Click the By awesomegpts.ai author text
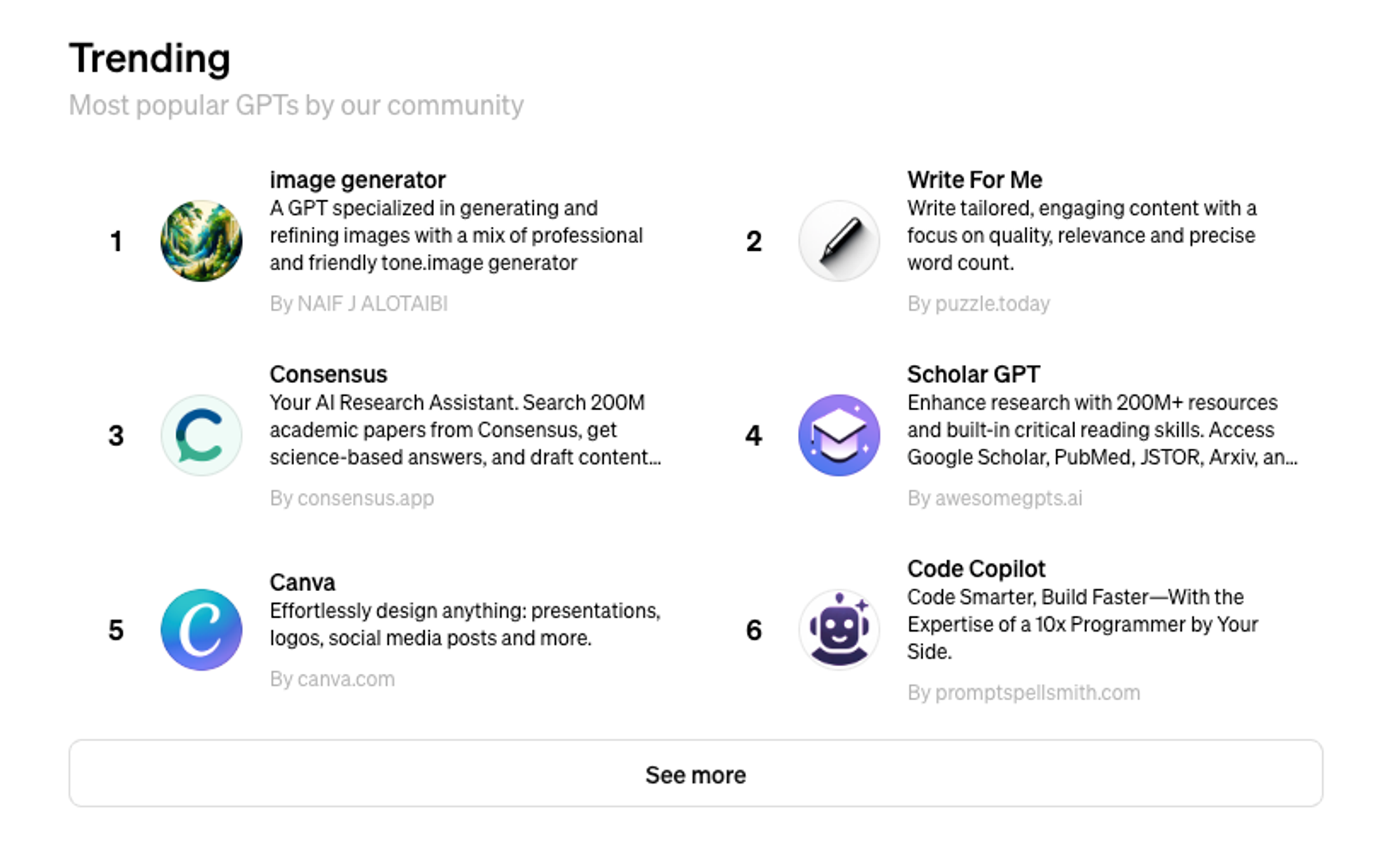The height and width of the screenshot is (846, 1400). point(995,498)
